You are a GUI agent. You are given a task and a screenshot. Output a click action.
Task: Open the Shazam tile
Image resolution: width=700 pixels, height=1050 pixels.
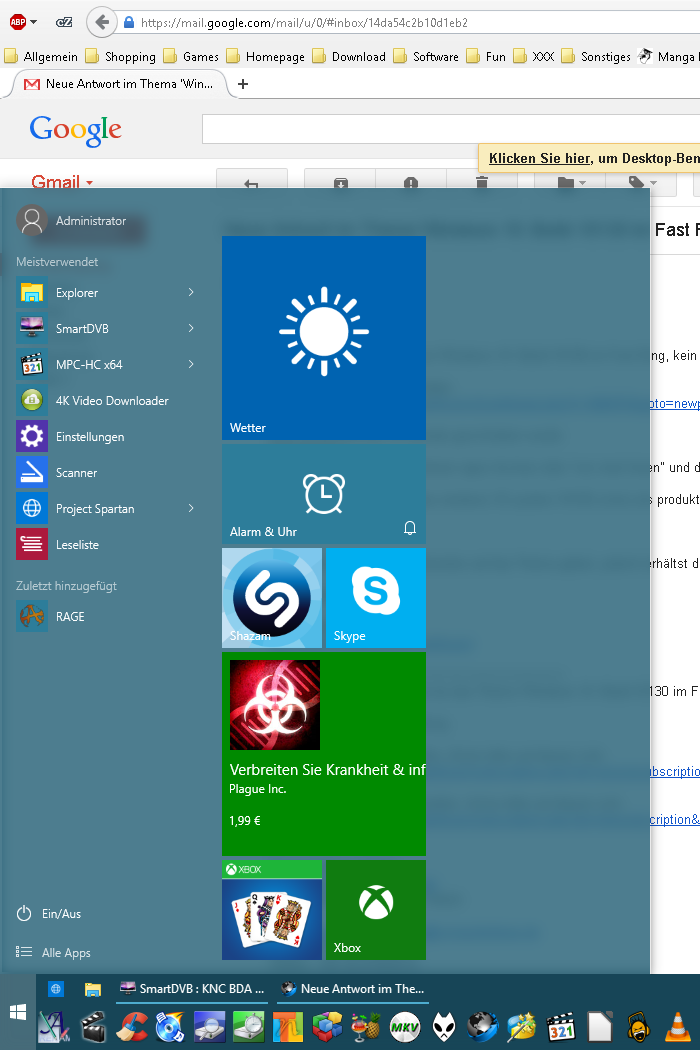272,598
